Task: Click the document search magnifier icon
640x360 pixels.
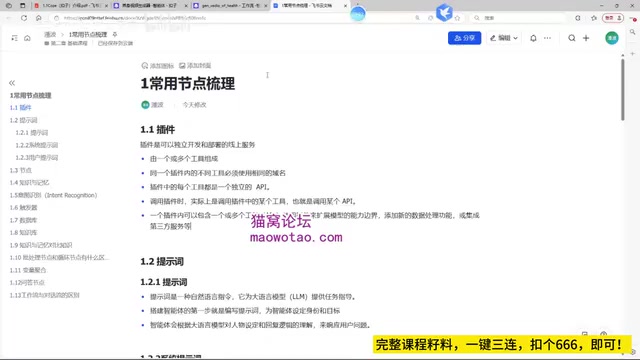Action: coord(571,38)
